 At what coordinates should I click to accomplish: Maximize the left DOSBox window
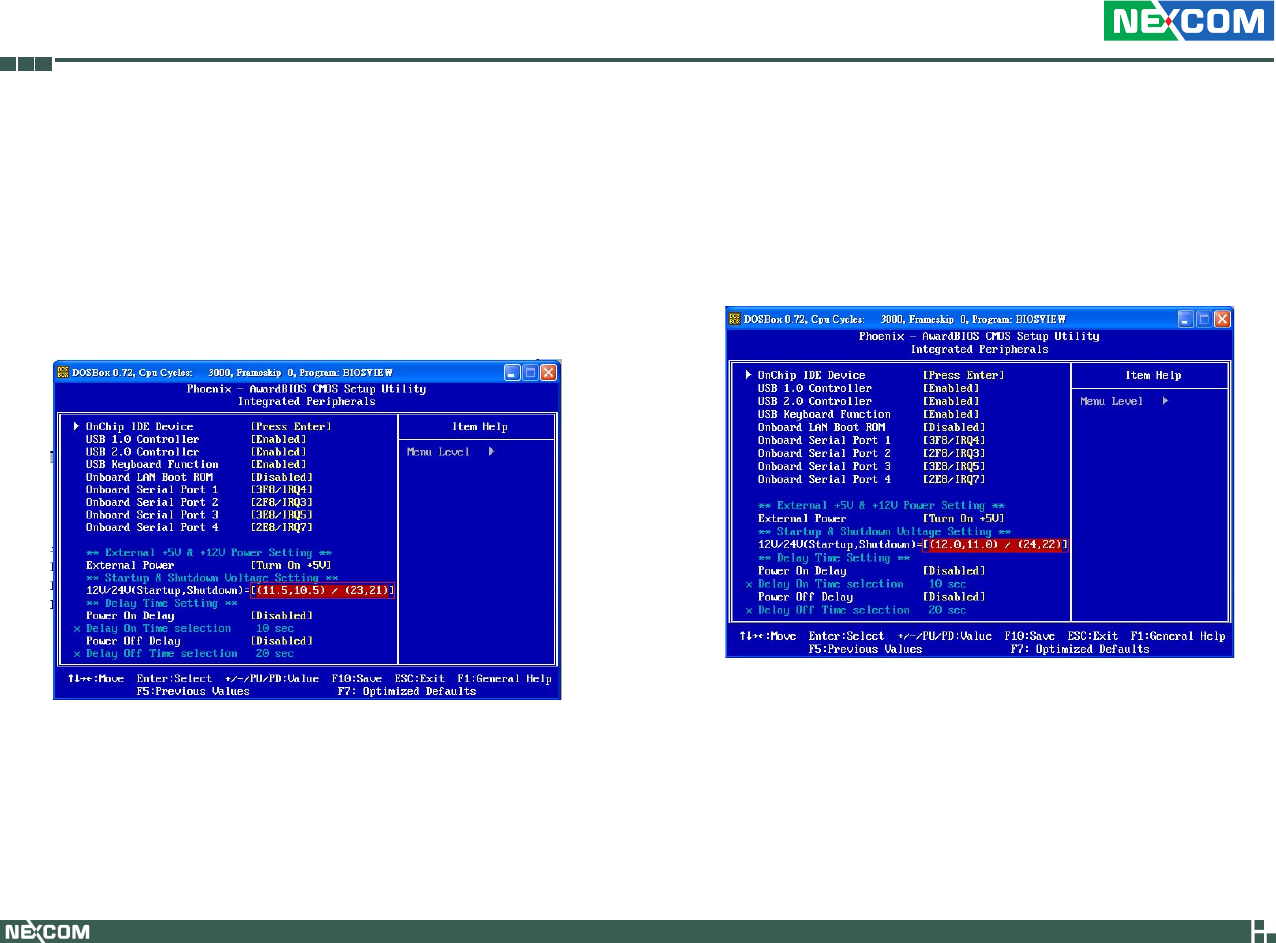(530, 372)
